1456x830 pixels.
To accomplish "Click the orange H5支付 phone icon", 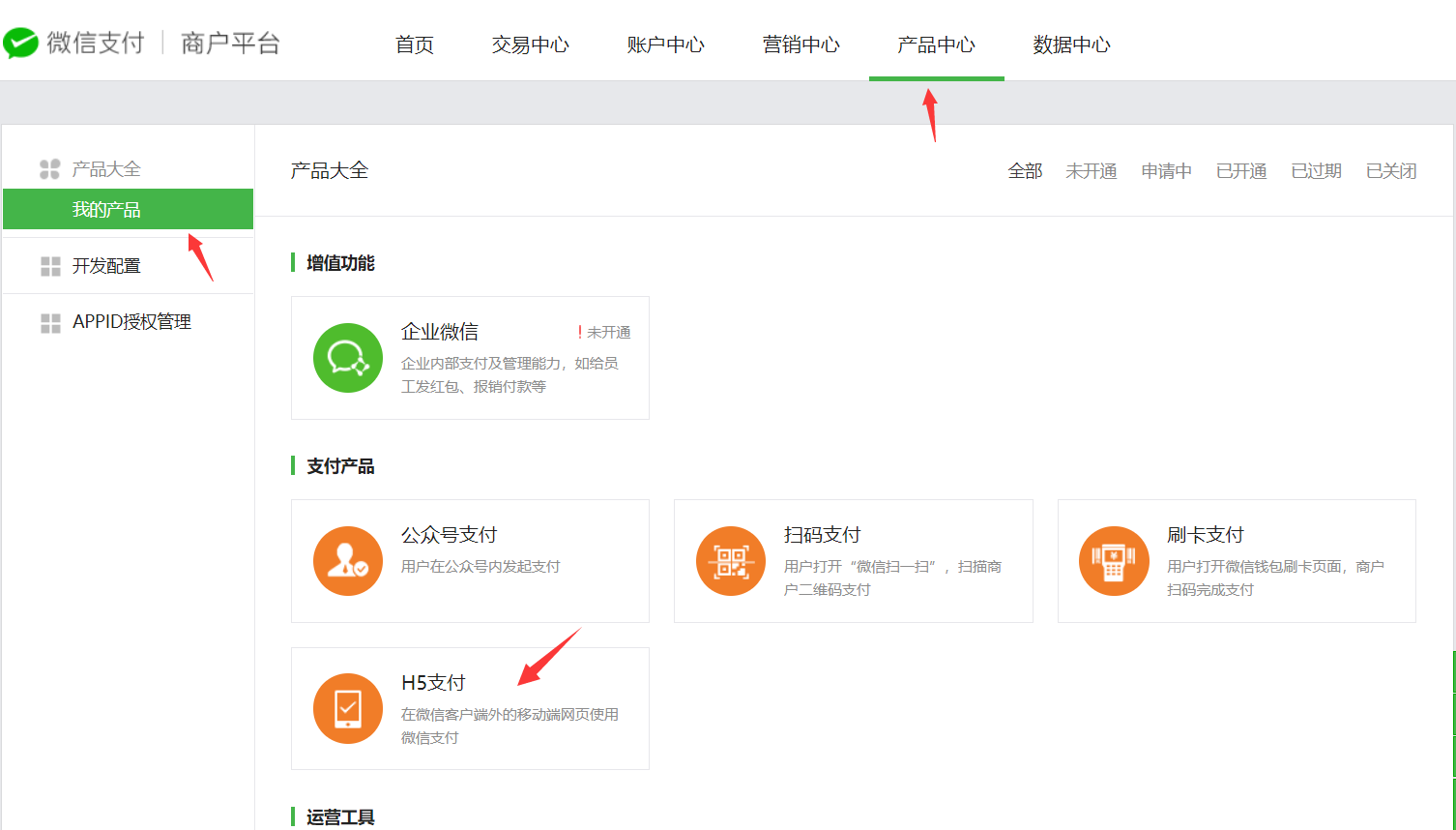I will point(348,709).
